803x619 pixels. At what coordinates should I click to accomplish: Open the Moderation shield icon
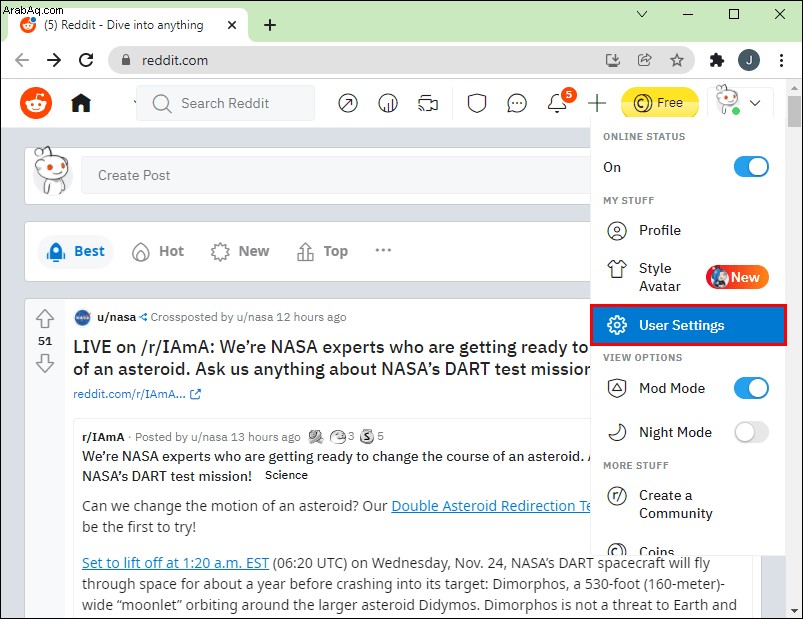(477, 103)
